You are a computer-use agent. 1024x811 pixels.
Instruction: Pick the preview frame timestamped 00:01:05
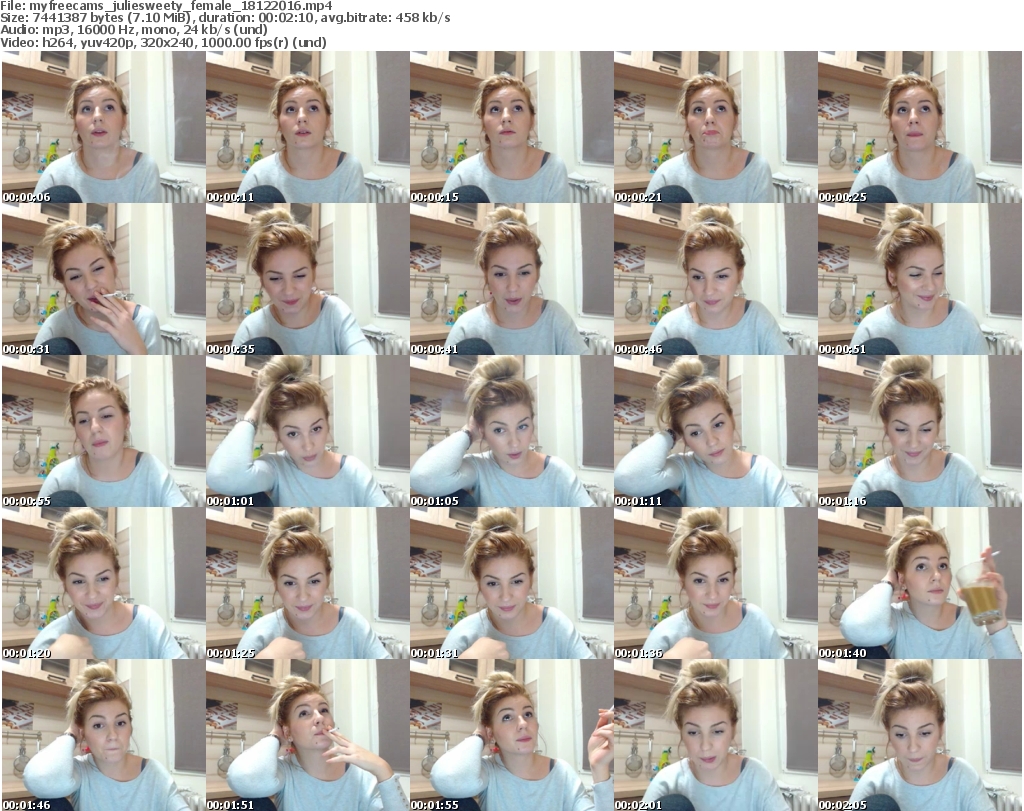(511, 431)
